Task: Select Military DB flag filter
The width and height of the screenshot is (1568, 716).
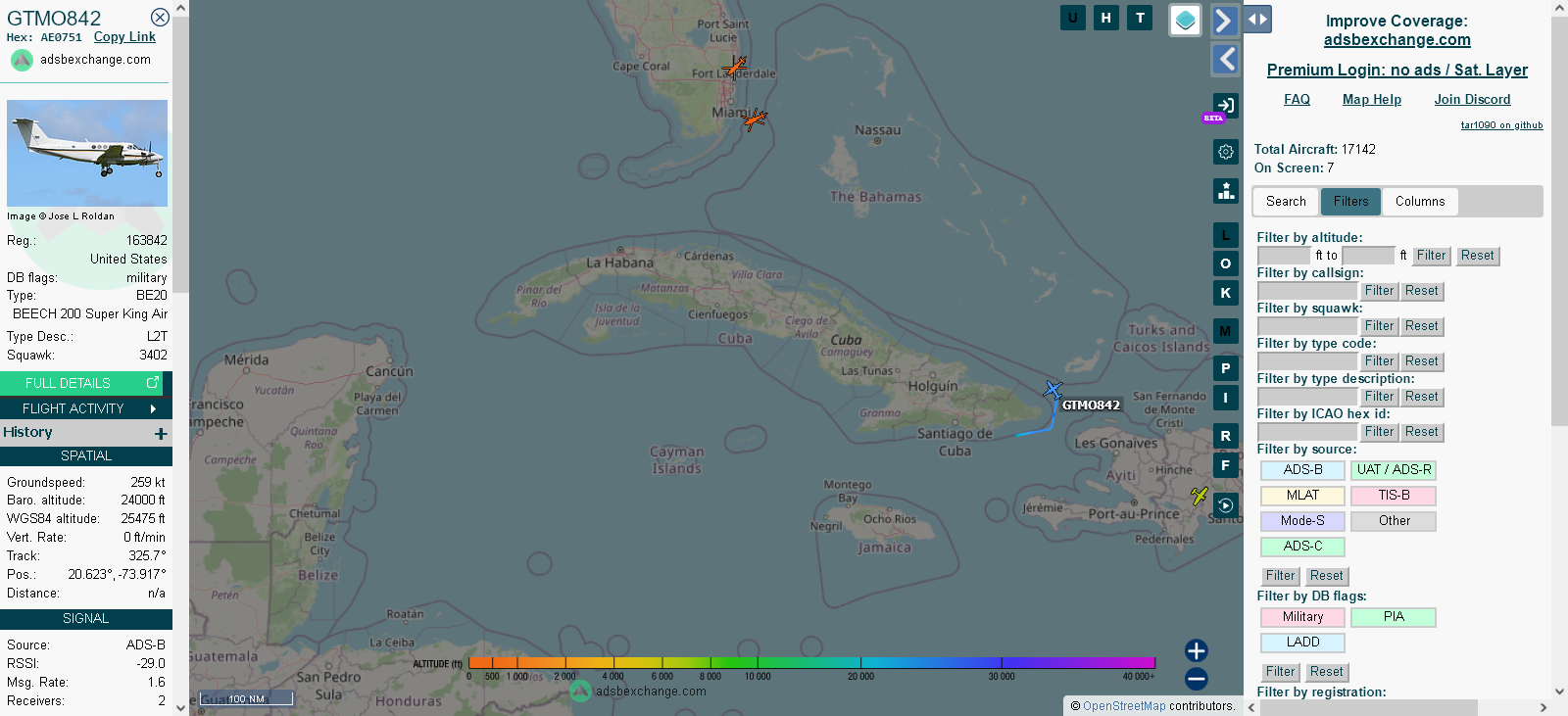Action: 1302,617
